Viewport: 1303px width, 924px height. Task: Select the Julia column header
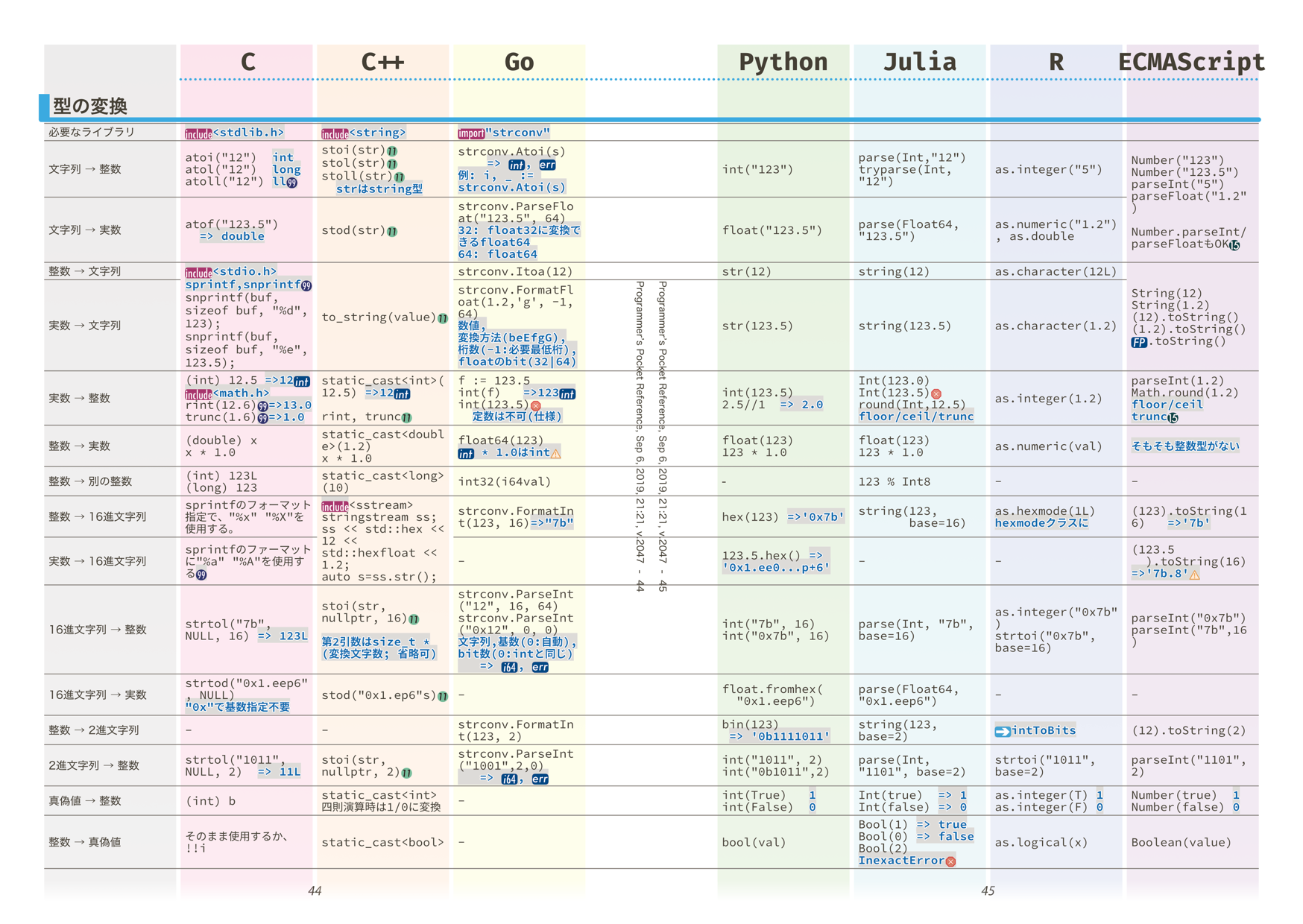pos(920,62)
